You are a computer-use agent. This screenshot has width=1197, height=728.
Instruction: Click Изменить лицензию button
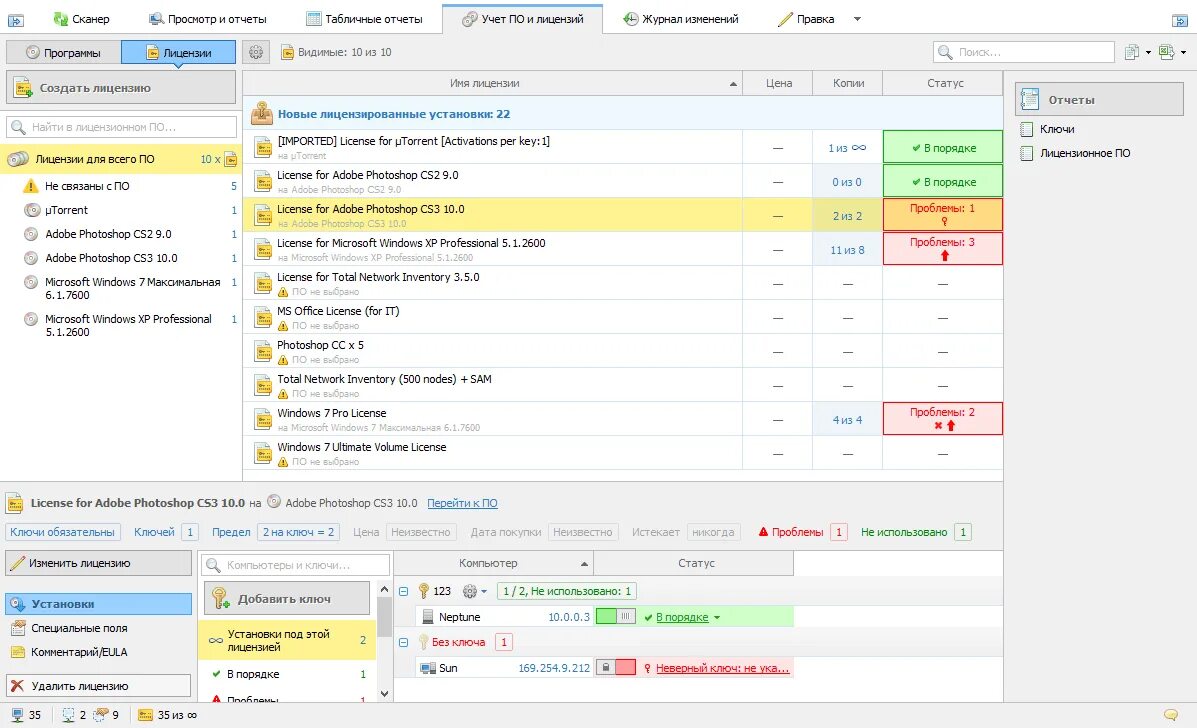(98, 563)
